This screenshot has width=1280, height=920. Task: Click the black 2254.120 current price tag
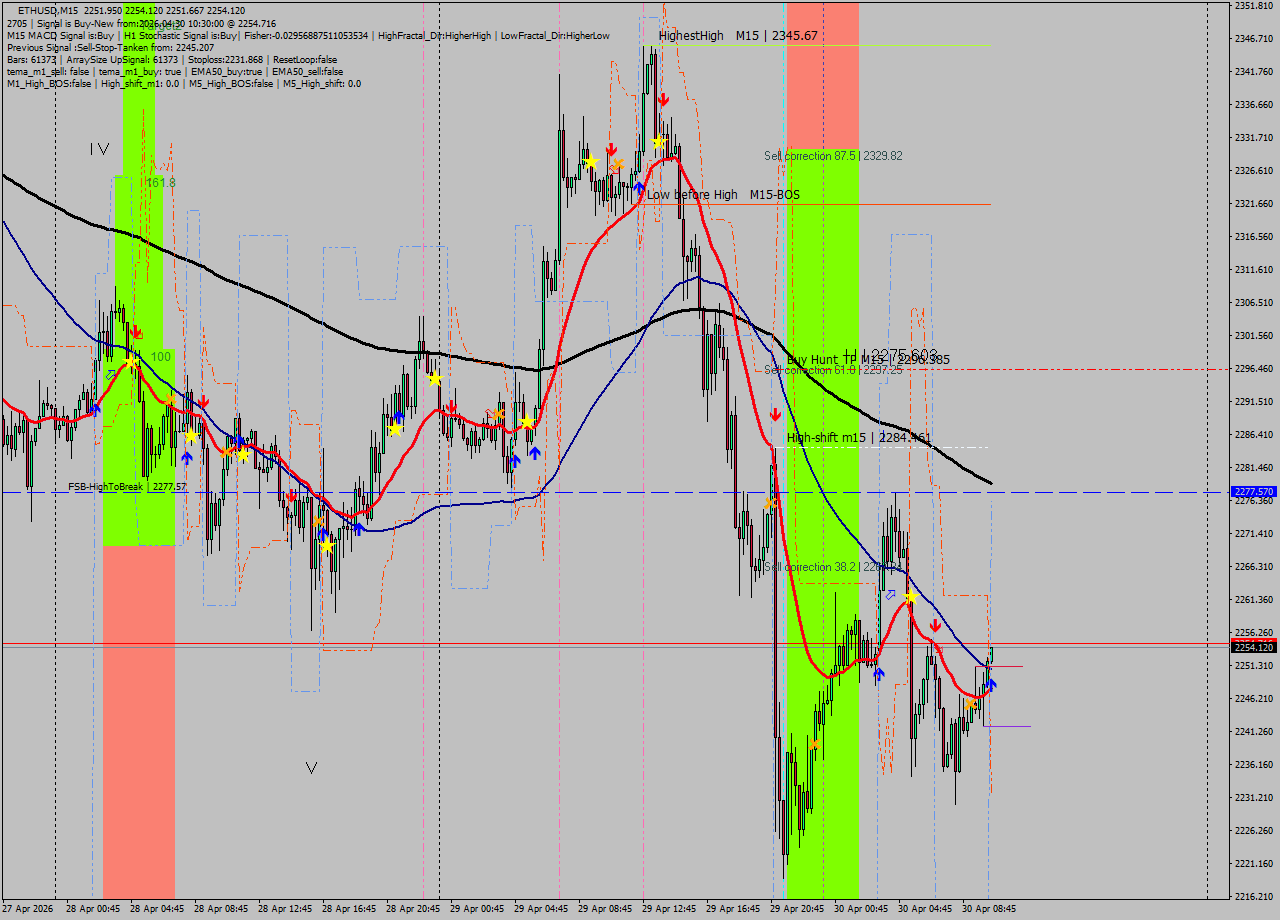point(1253,648)
